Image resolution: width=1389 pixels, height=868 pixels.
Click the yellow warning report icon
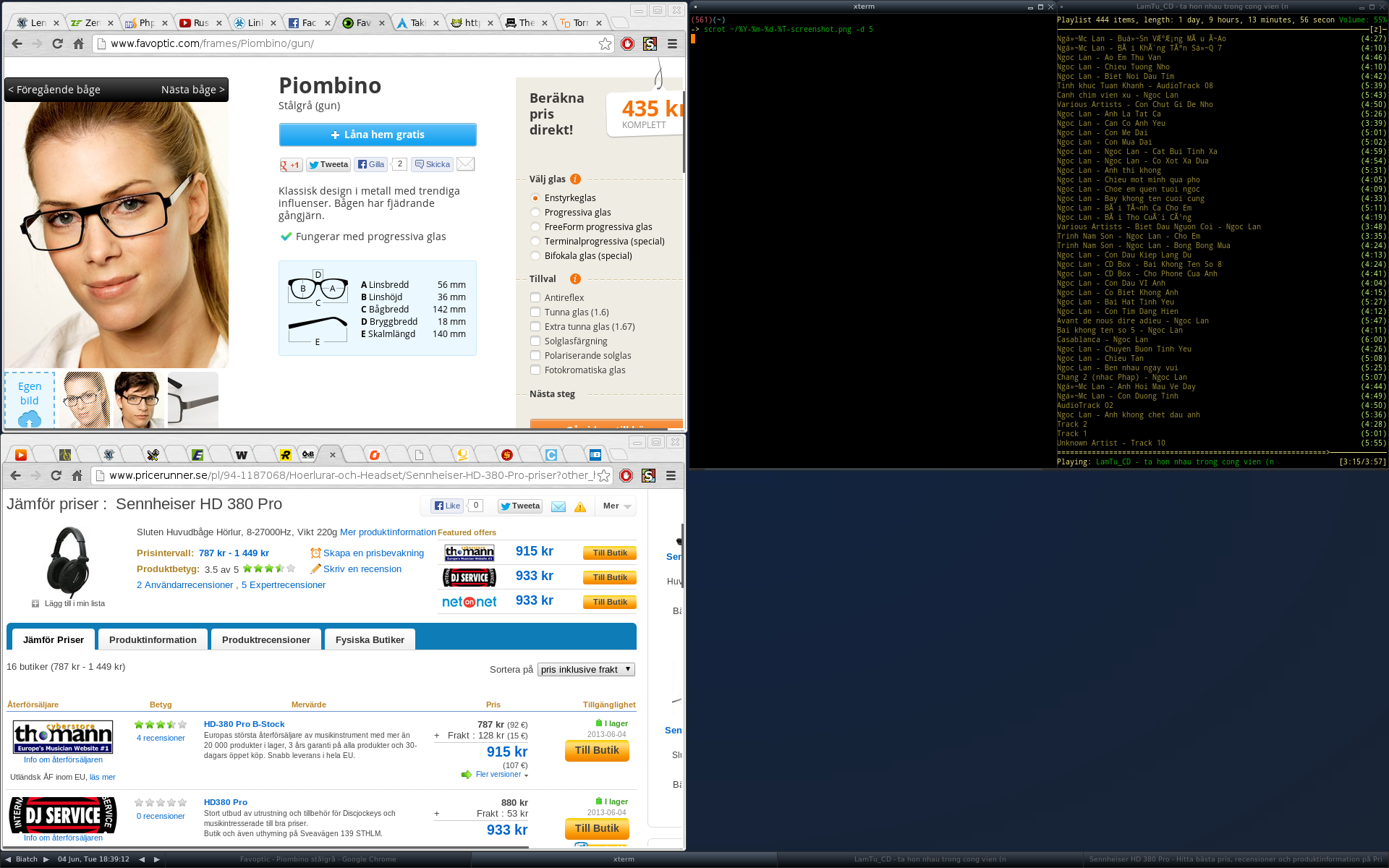pyautogui.click(x=580, y=506)
